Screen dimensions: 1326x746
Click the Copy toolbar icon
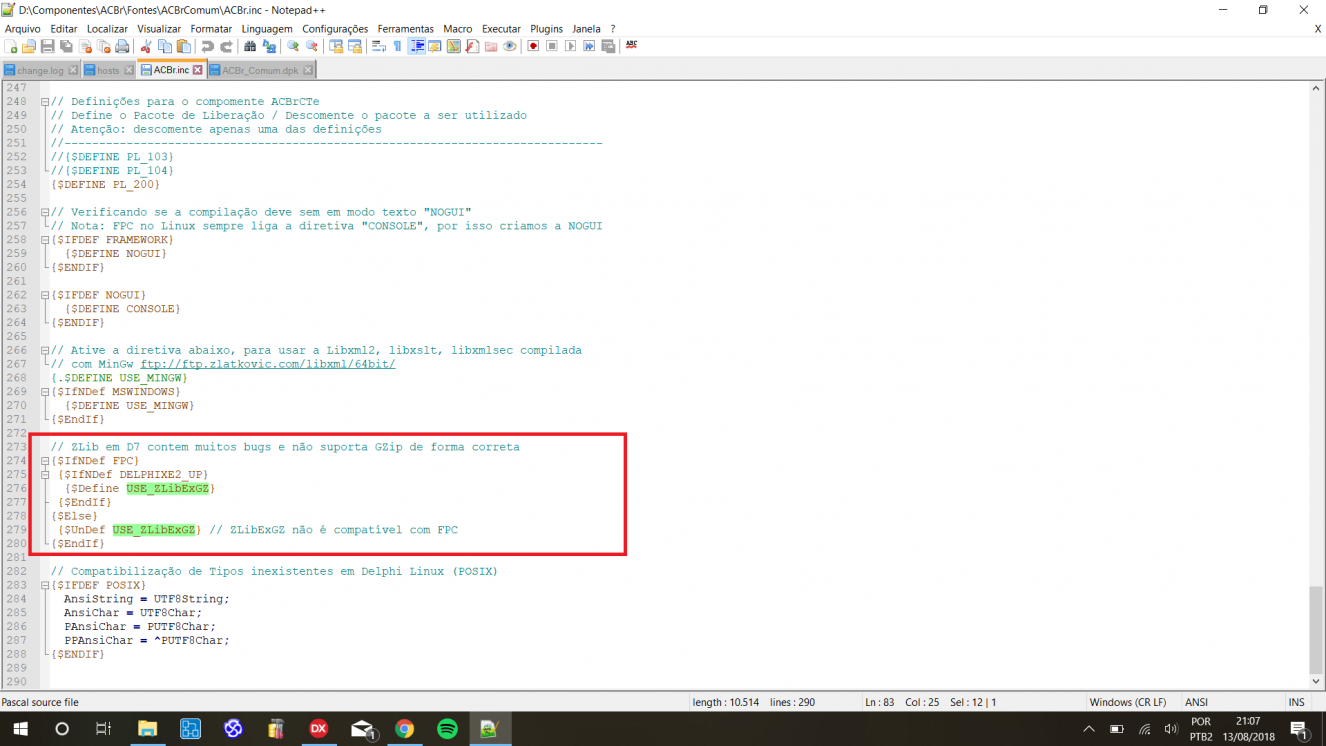pyautogui.click(x=165, y=46)
